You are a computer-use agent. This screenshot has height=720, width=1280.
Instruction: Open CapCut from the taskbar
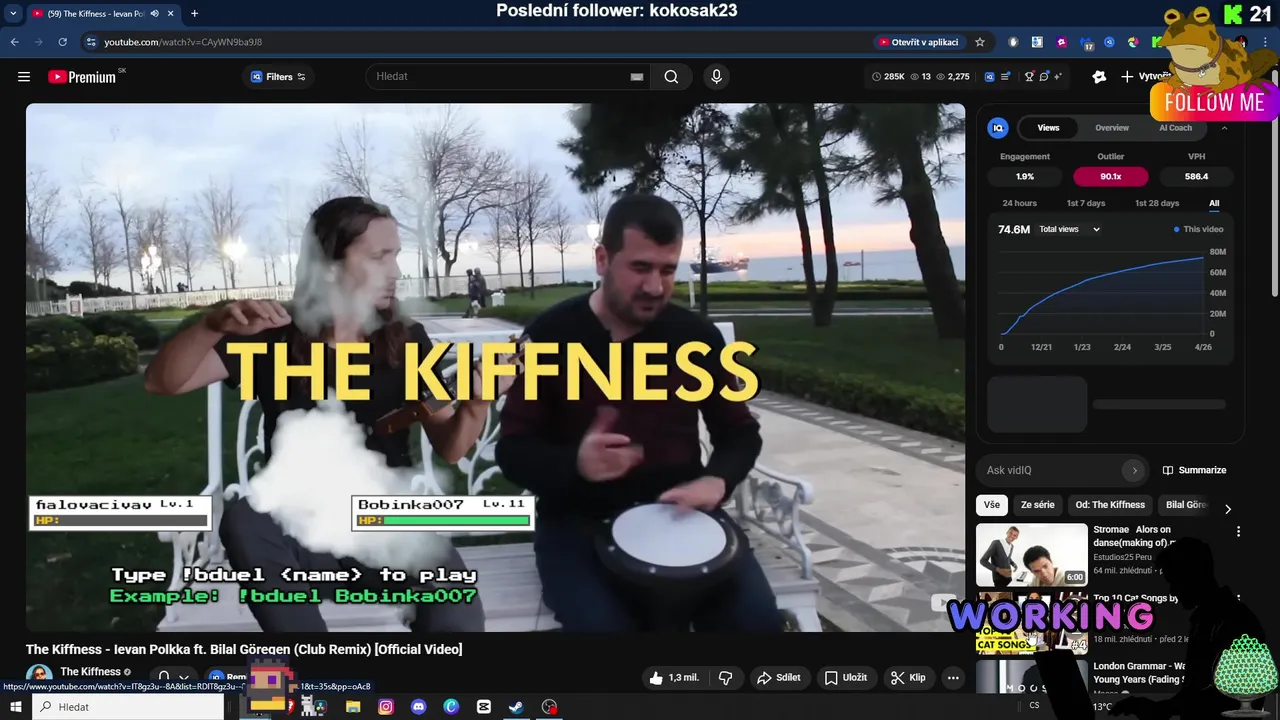(484, 707)
